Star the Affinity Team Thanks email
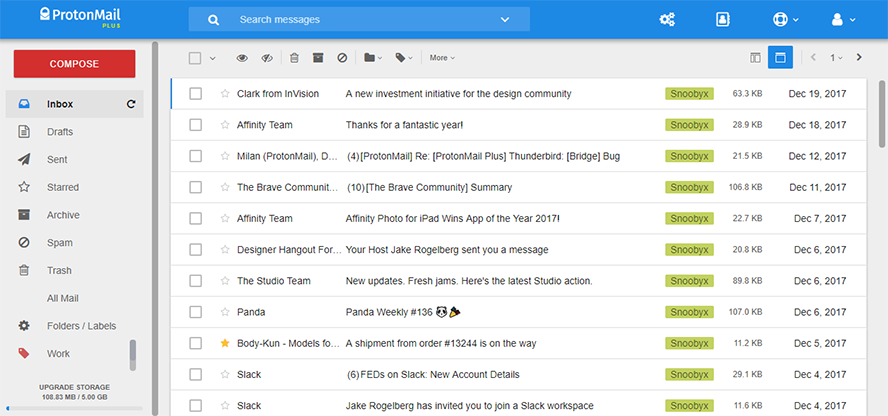Screen dimensions: 888x416 [x=225, y=125]
